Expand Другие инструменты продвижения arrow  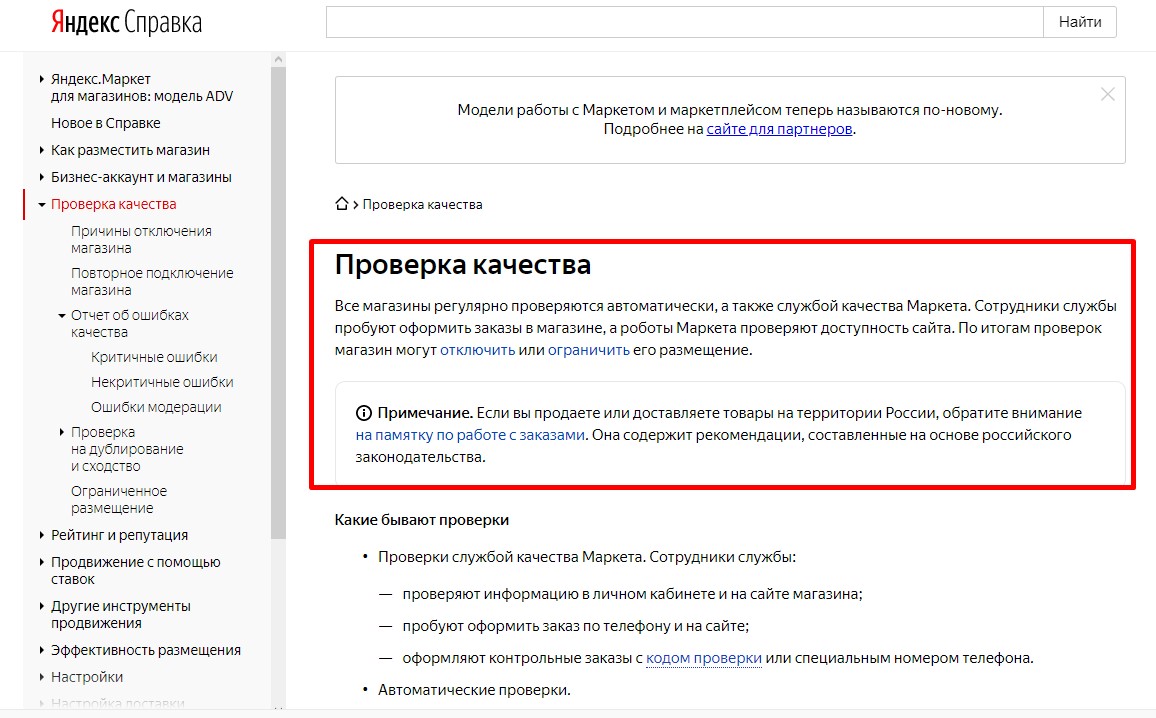41,606
